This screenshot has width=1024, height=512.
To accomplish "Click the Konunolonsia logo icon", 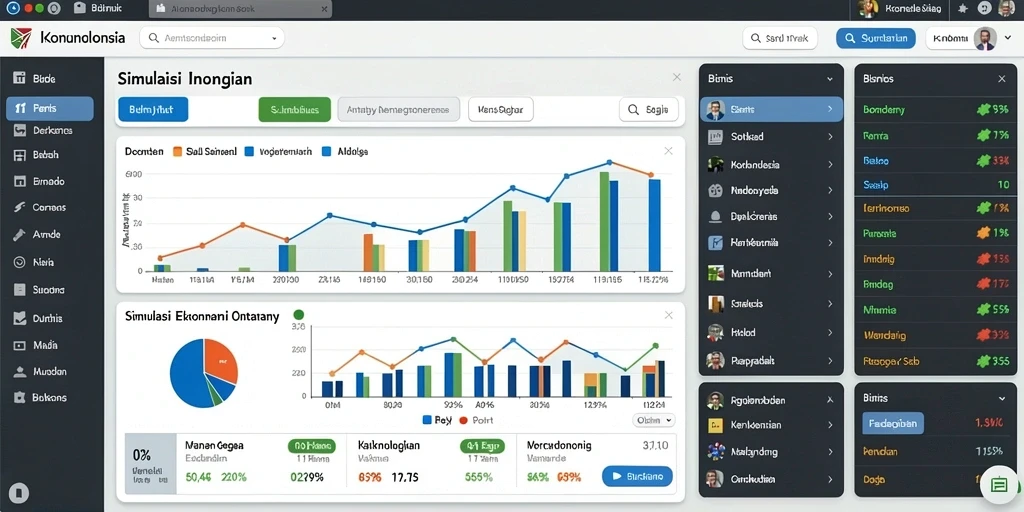I will (21, 38).
